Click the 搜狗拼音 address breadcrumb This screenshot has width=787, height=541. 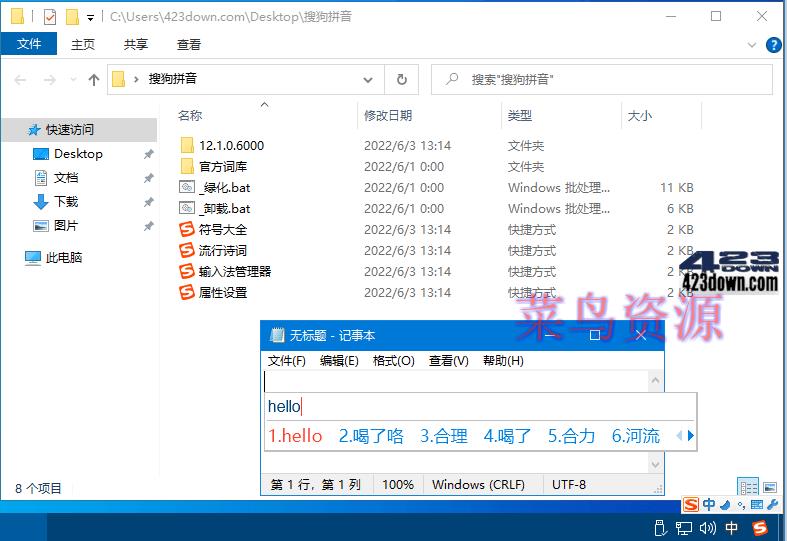click(x=172, y=79)
